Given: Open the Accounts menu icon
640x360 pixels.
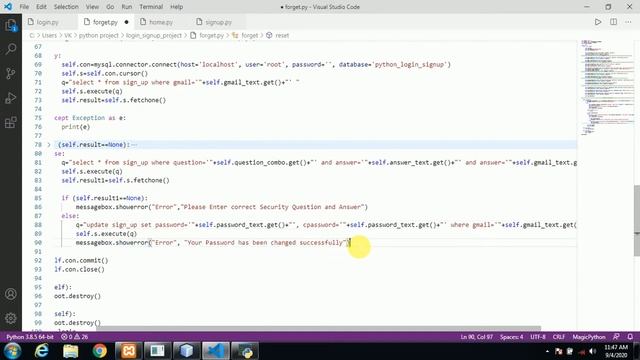Looking at the screenshot, I should coord(11,294).
